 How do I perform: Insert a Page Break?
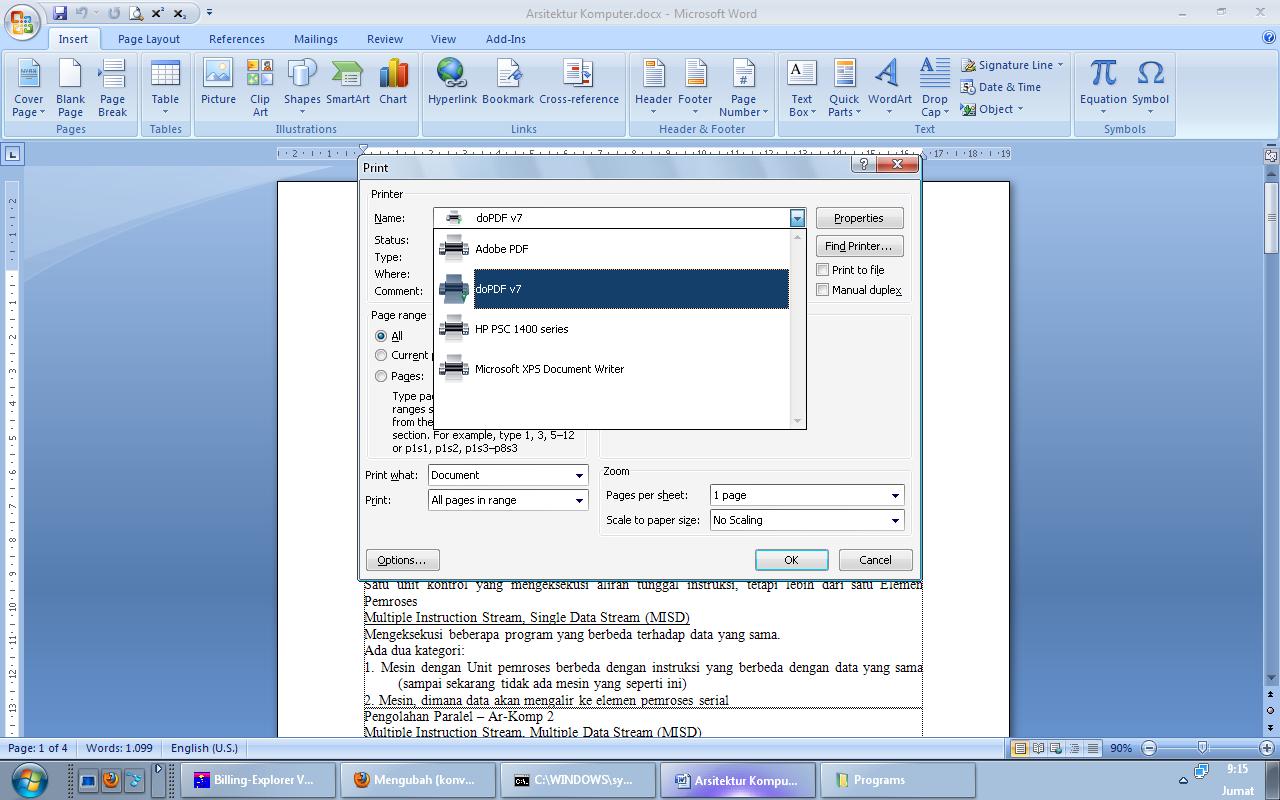click(112, 88)
